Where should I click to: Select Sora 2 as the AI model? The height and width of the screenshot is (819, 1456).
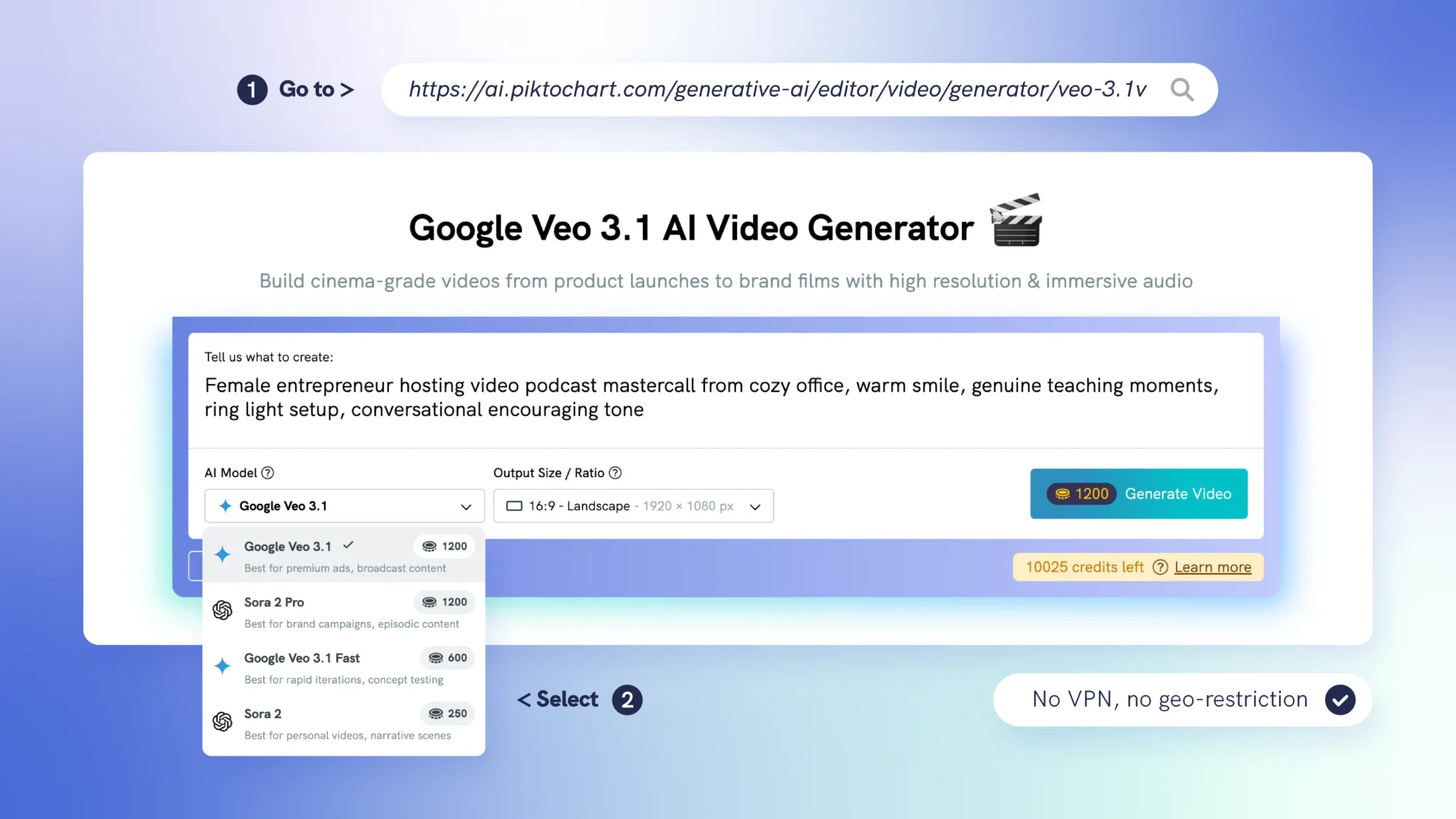coord(263,714)
